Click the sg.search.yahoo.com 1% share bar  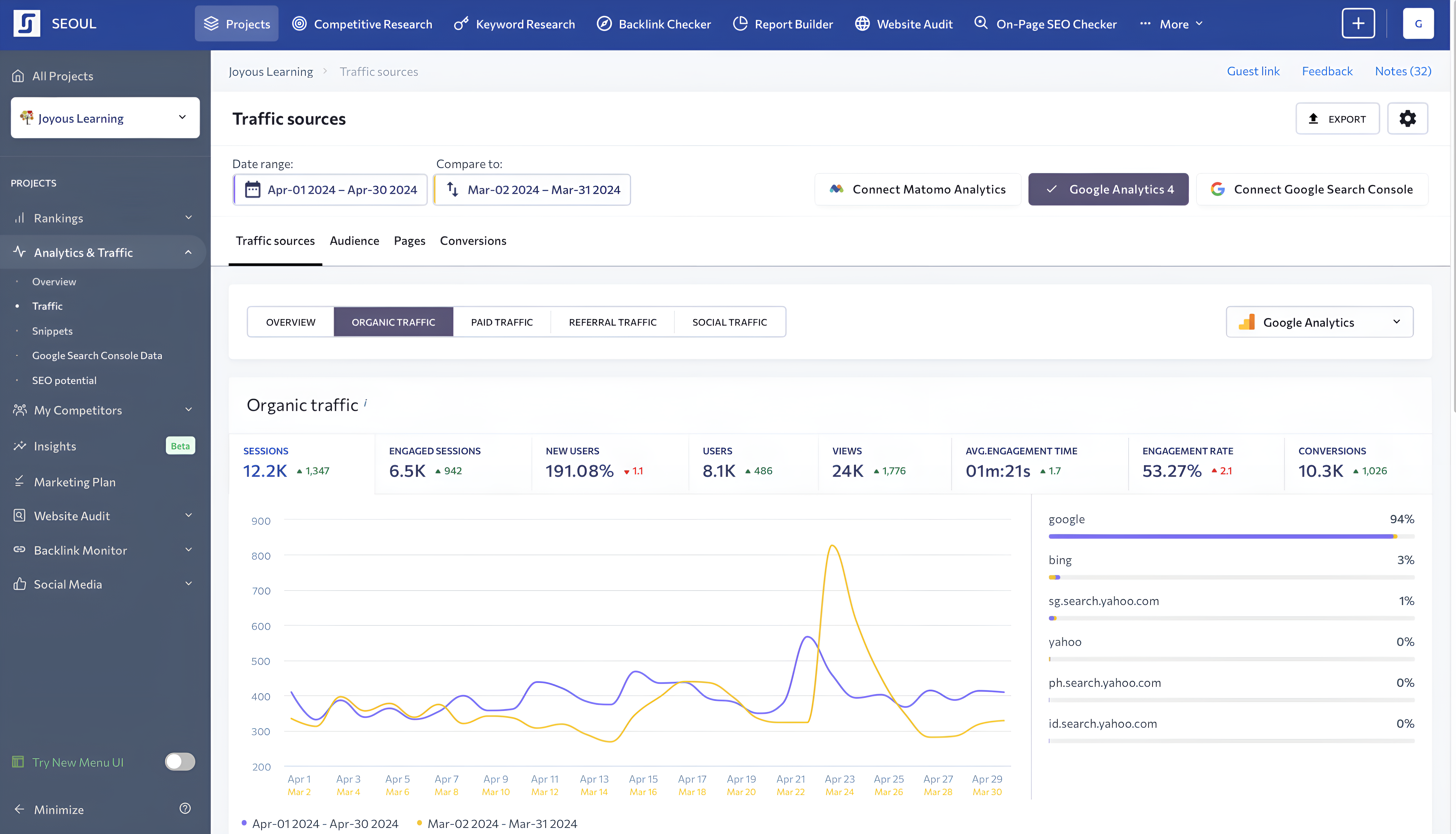[x=1231, y=618]
